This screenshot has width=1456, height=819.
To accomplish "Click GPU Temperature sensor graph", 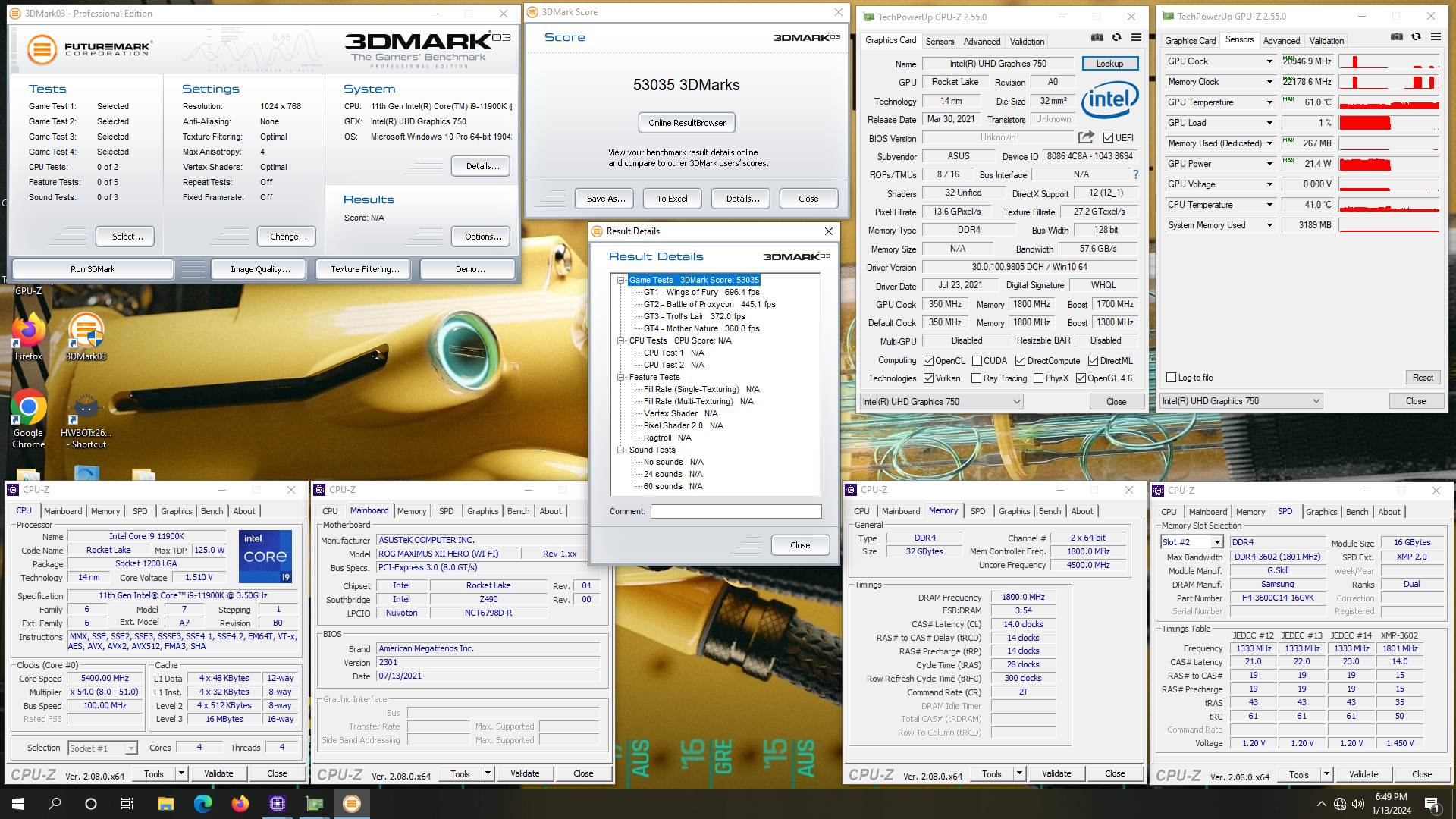I will pyautogui.click(x=1389, y=102).
